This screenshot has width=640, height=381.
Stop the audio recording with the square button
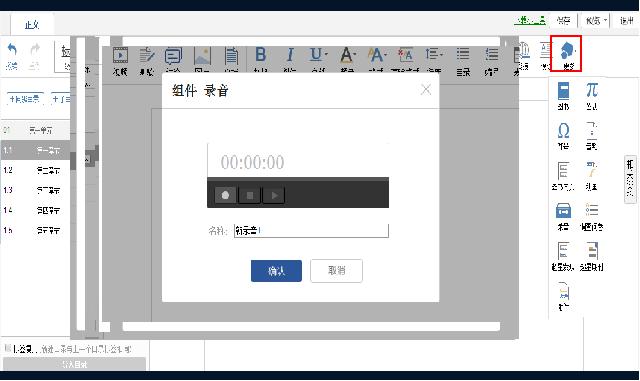tap(249, 196)
